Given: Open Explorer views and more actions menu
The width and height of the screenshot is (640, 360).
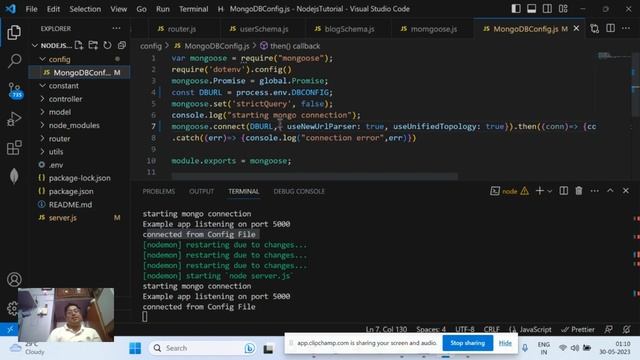Looking at the screenshot, I should (116, 29).
